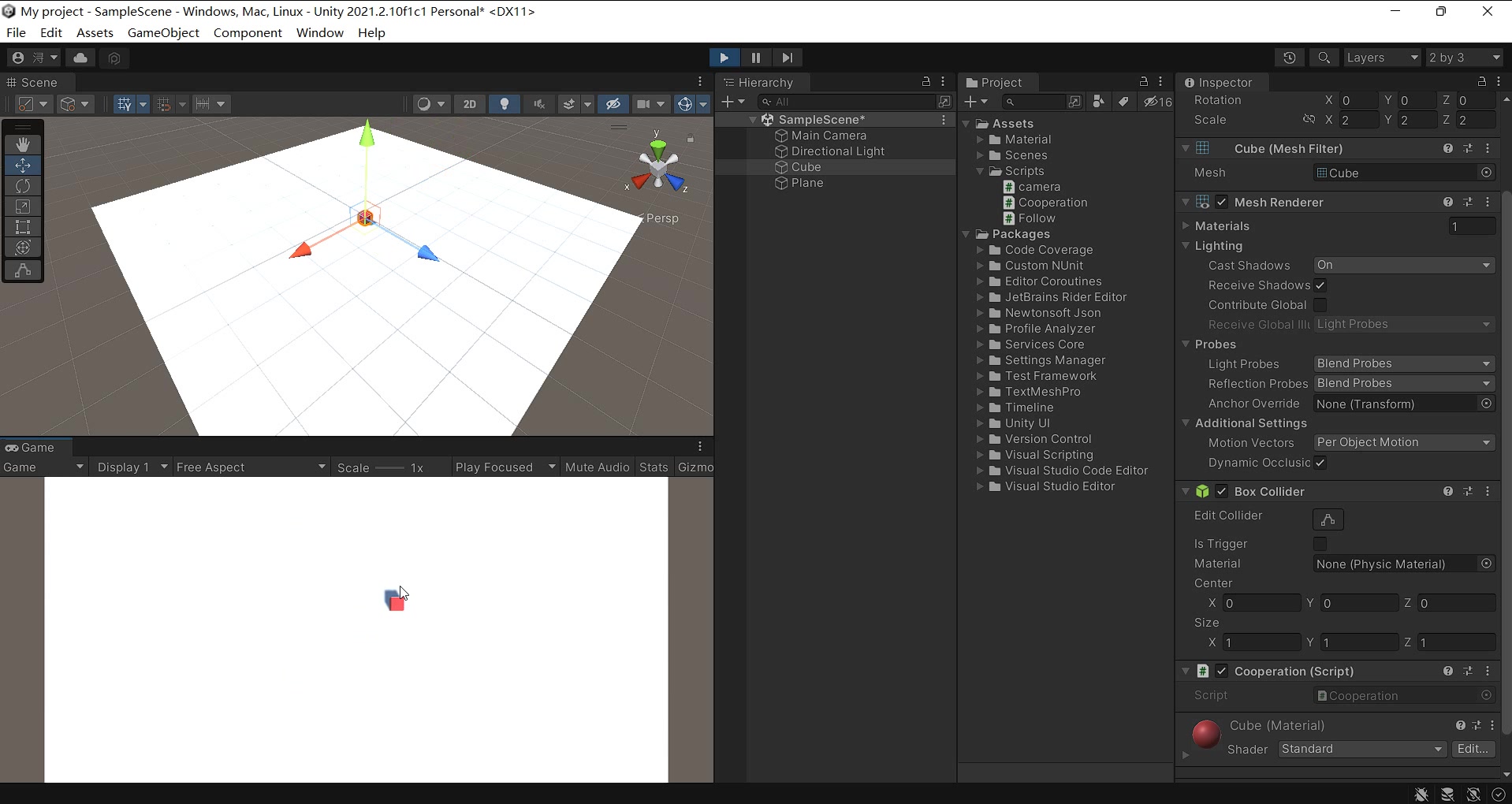Enable the Is Trigger checkbox
This screenshot has height=804, width=1512.
click(1320, 544)
